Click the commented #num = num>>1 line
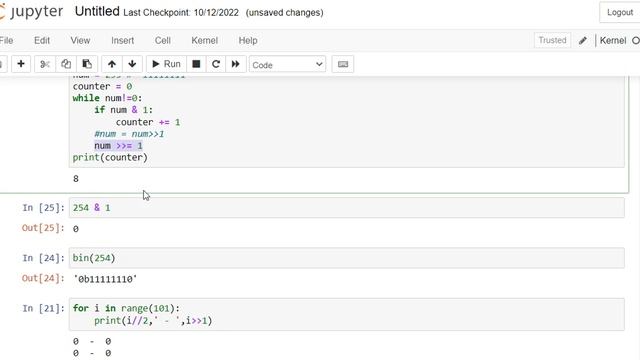Image resolution: width=640 pixels, height=360 pixels. click(129, 134)
